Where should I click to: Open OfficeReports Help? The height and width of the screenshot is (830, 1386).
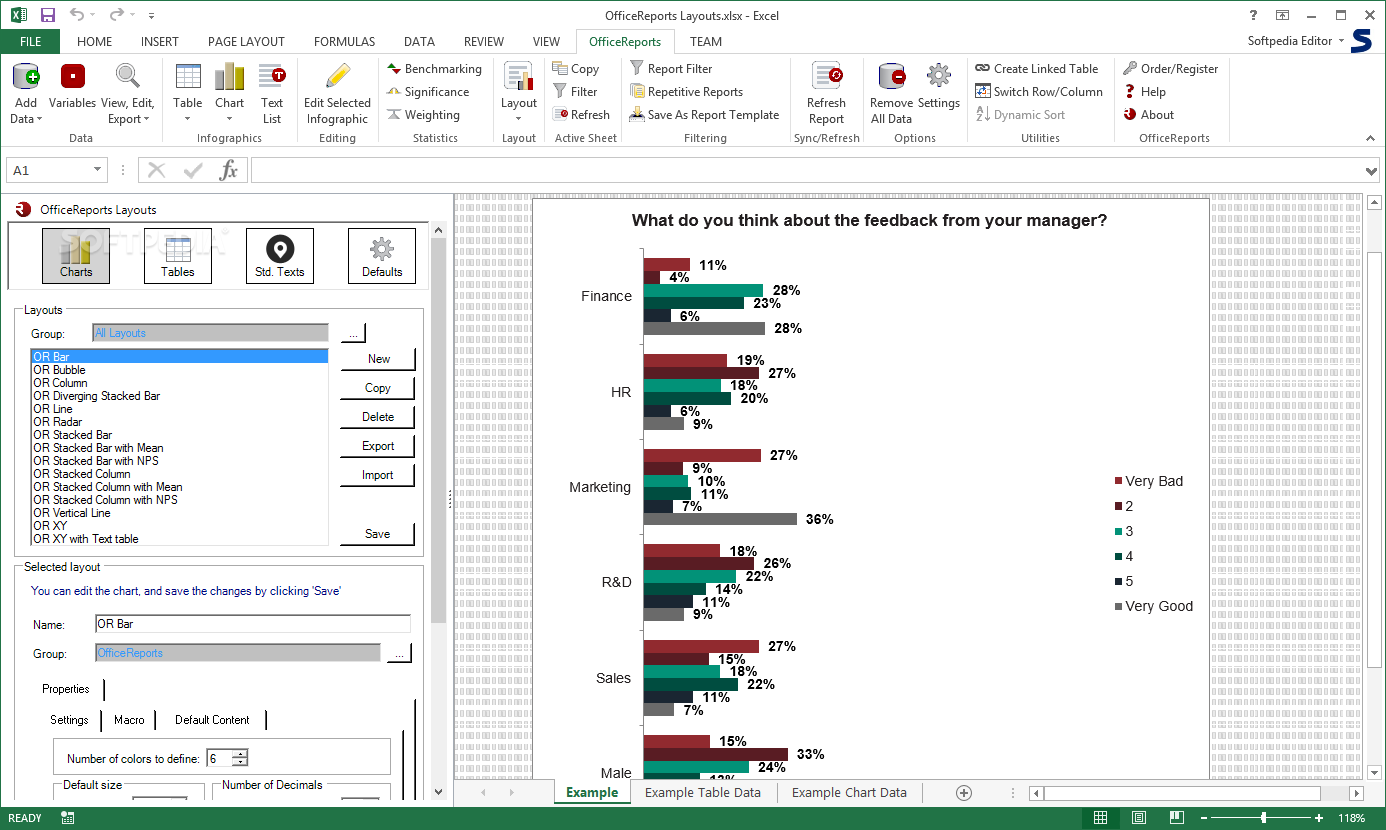click(x=1144, y=92)
